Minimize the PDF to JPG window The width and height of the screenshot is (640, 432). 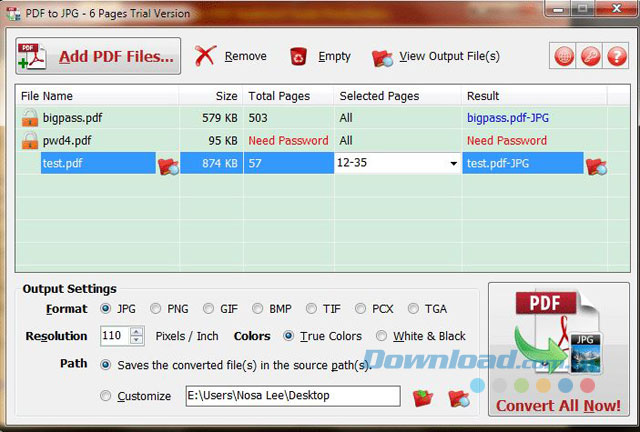558,9
